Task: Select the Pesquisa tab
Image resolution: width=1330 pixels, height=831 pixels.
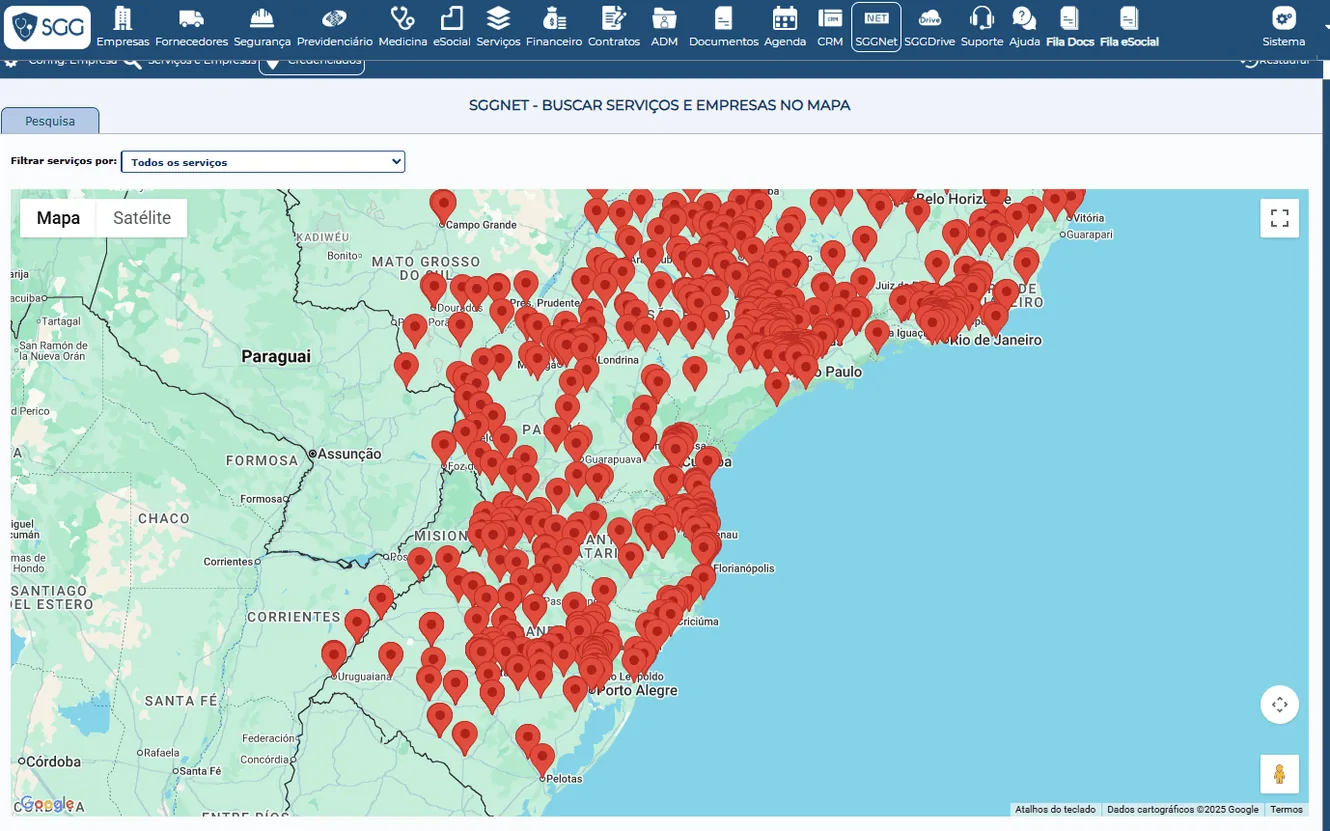Action: coord(50,121)
